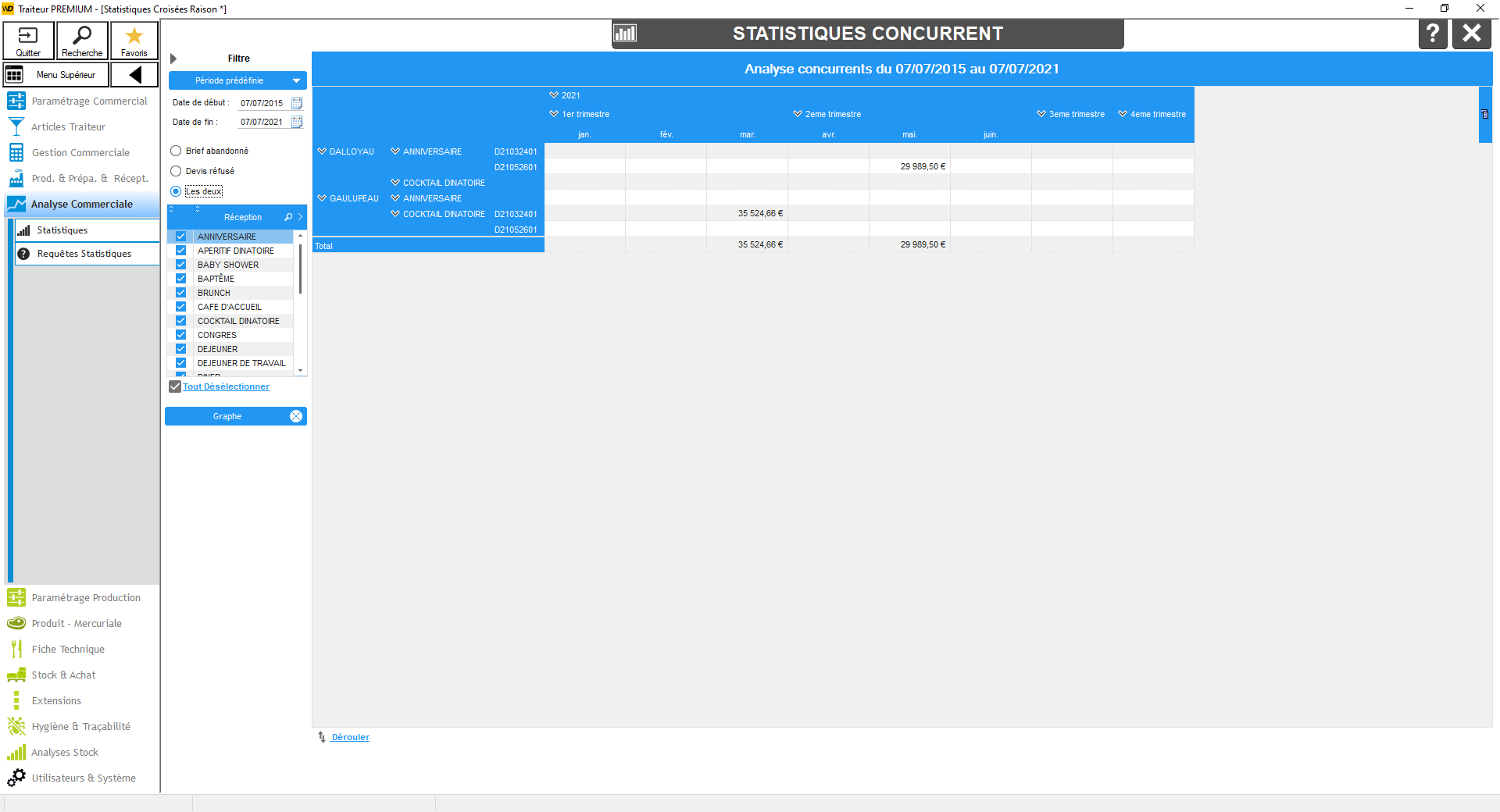Click the Quitter exit icon
The image size is (1500, 812).
pos(28,36)
